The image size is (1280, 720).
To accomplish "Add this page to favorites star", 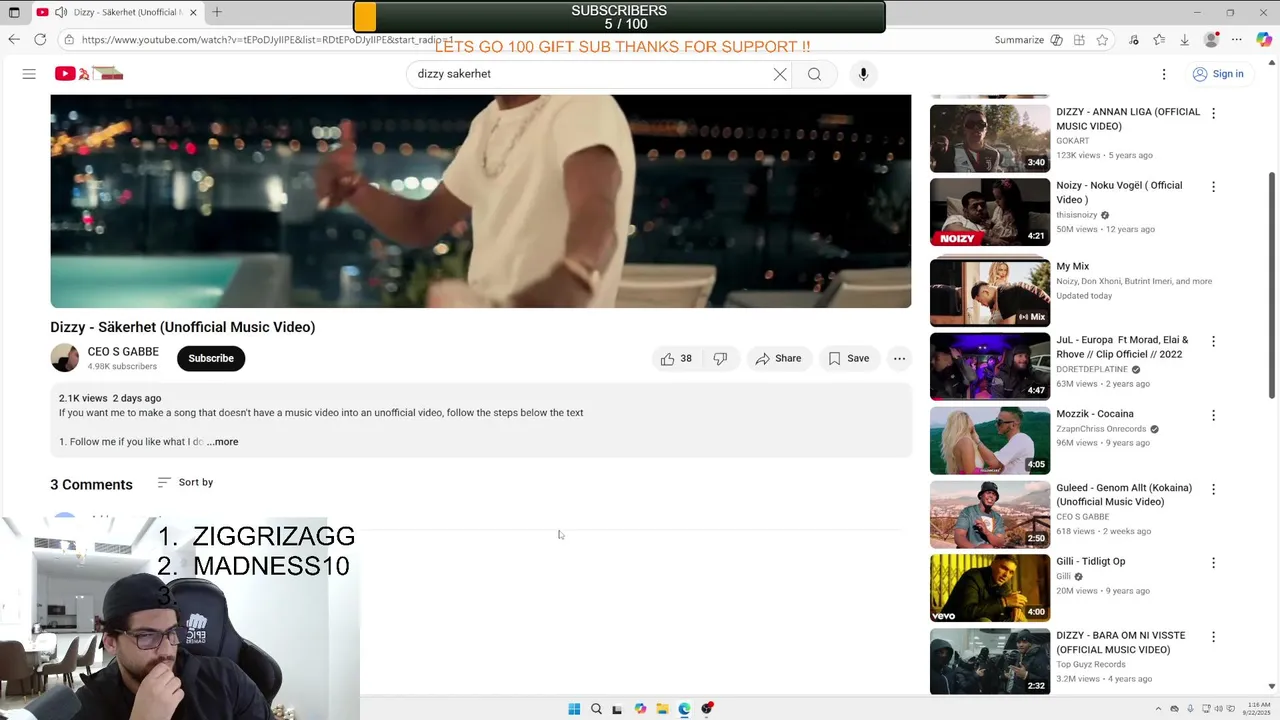I will (1102, 40).
